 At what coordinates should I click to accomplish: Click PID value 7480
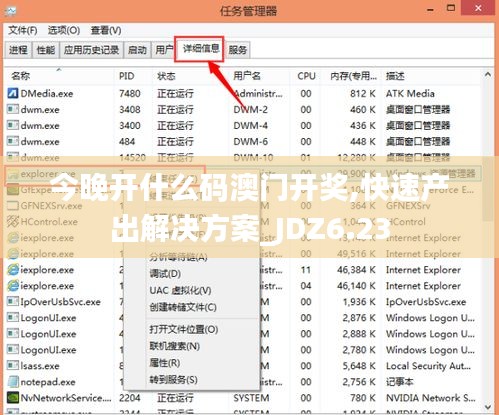coord(130,94)
